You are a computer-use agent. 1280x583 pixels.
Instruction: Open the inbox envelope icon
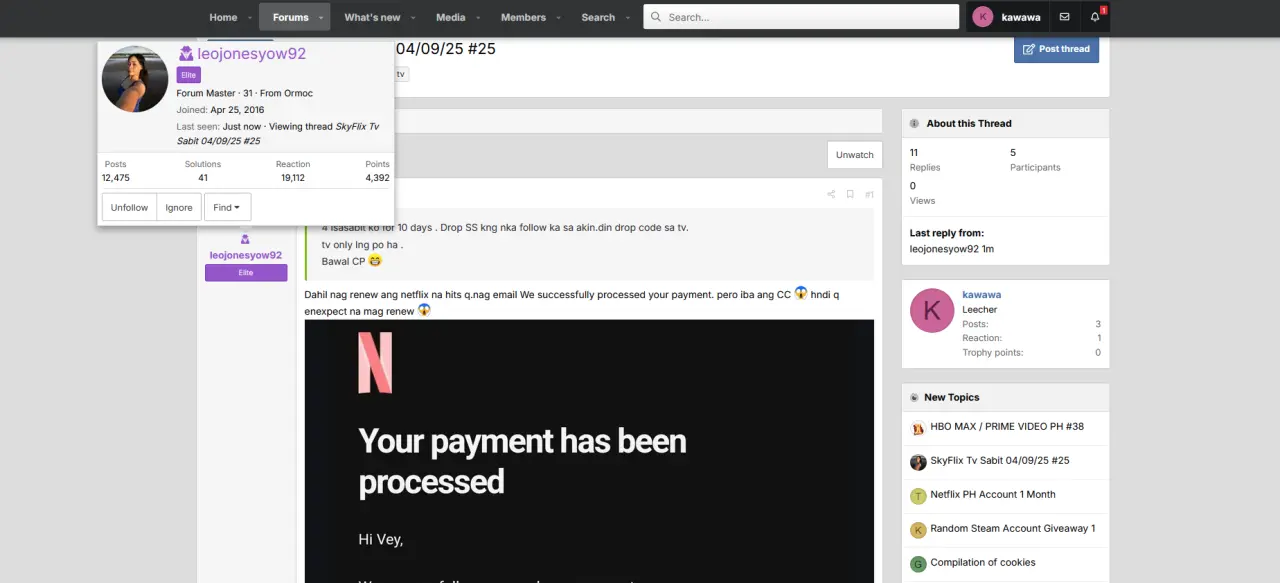(x=1064, y=17)
